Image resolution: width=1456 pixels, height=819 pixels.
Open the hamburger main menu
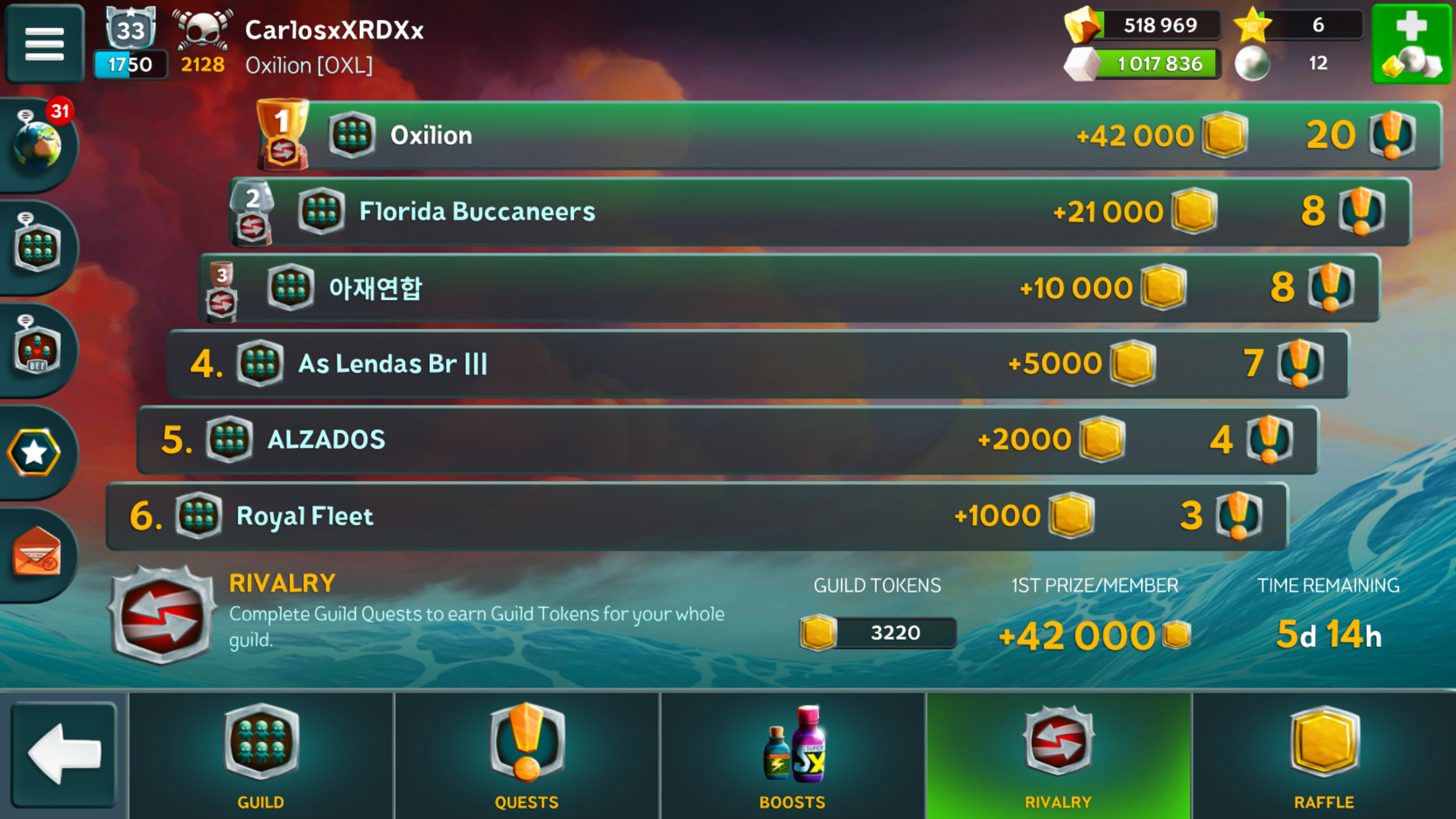pyautogui.click(x=44, y=43)
